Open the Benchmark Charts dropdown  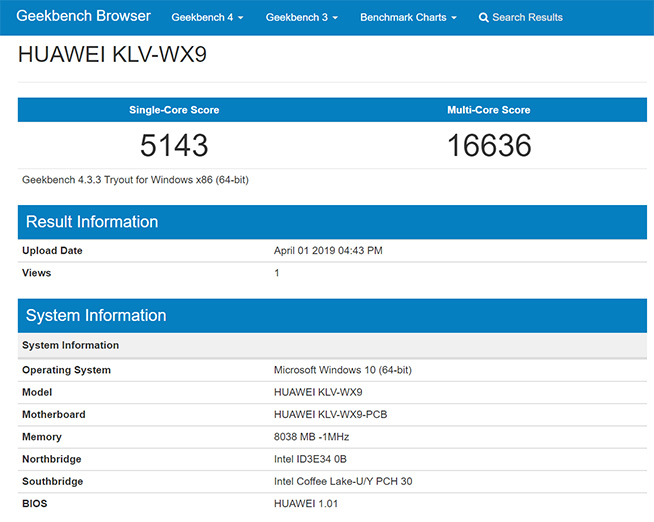coord(408,17)
